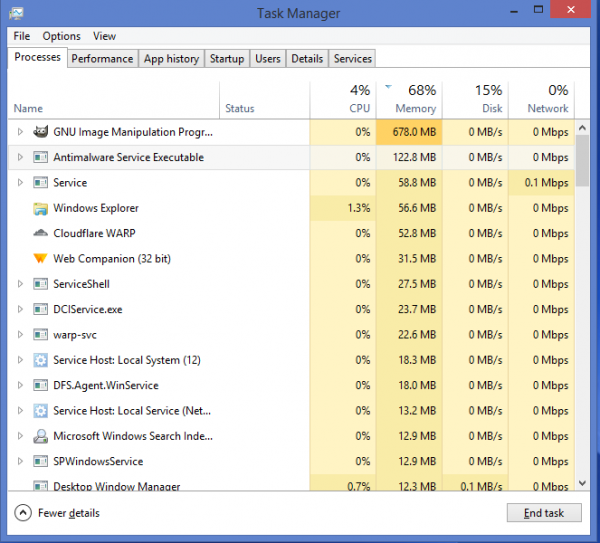Viewport: 600px width, 543px height.
Task: Expand the 58.8 MB Service process group
Action: click(20, 183)
